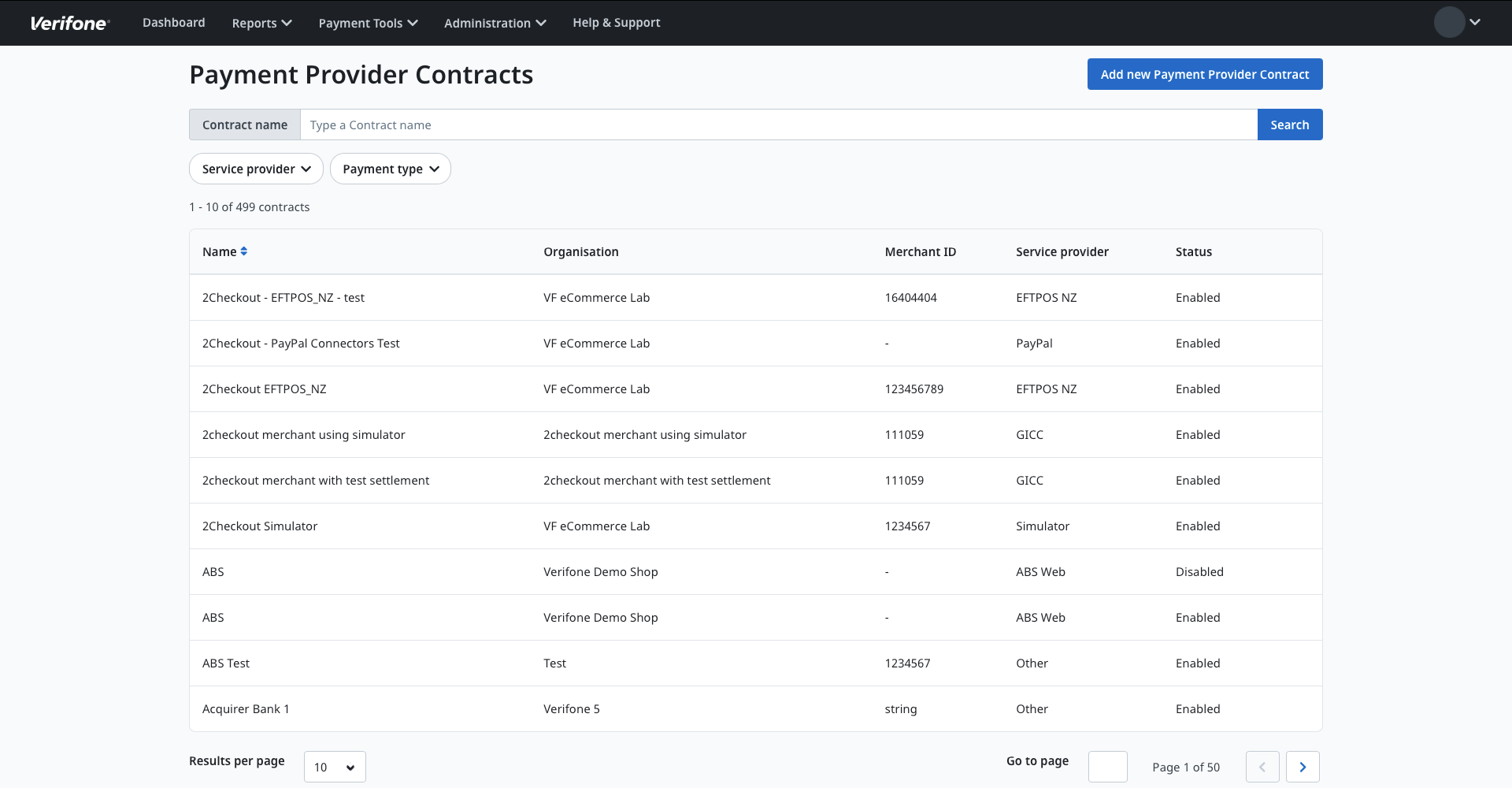Image resolution: width=1512 pixels, height=788 pixels.
Task: Click Add new Payment Provider Contract
Action: (x=1205, y=74)
